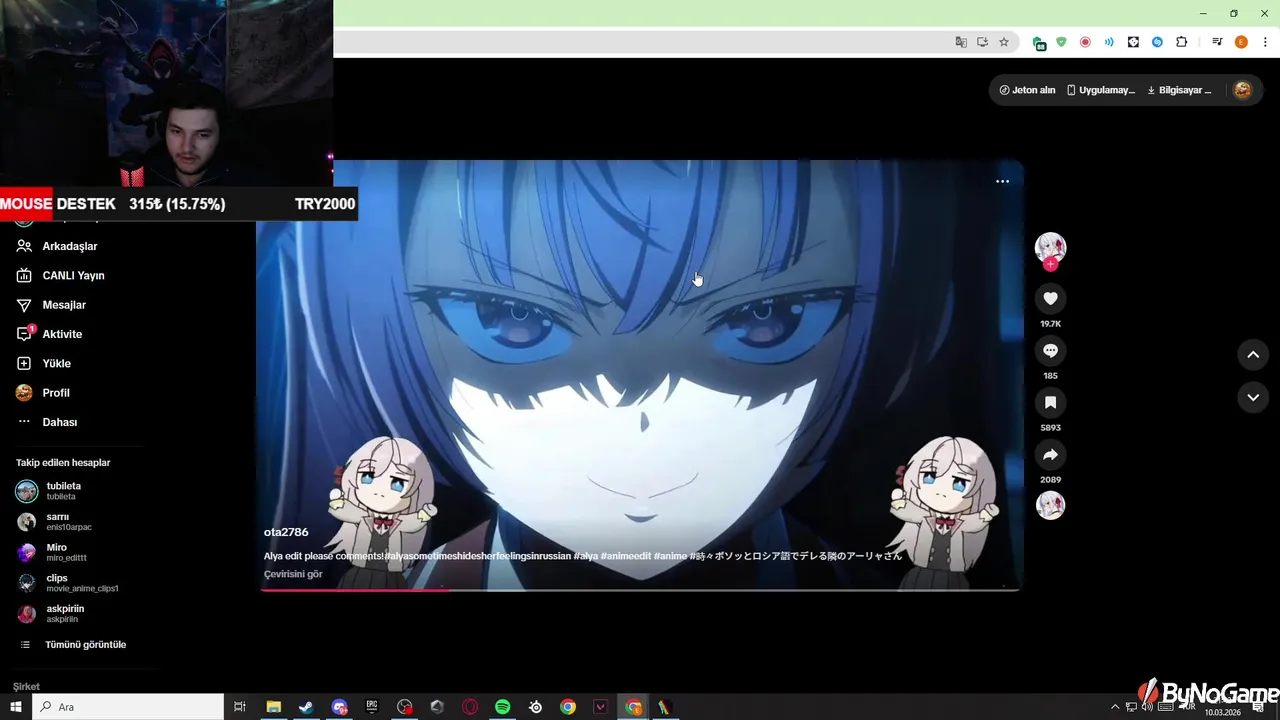Open File Explorer from taskbar

[273, 707]
